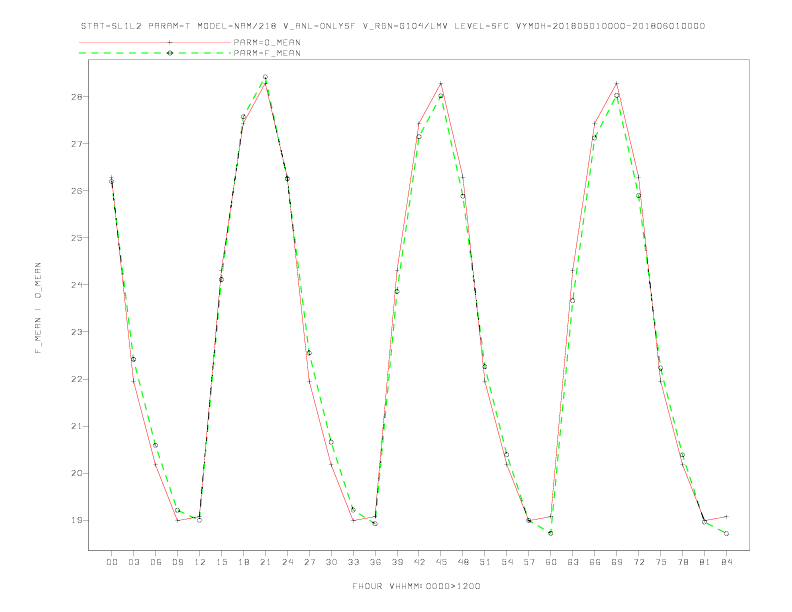Click y-axis tick label 27
This screenshot has height=612, width=792.
(77, 143)
